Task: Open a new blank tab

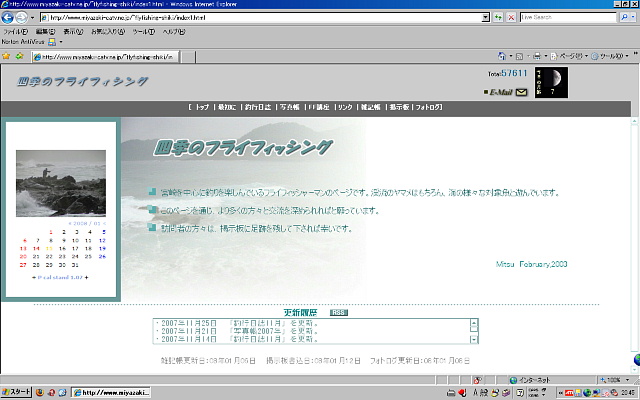Action: click(x=188, y=57)
